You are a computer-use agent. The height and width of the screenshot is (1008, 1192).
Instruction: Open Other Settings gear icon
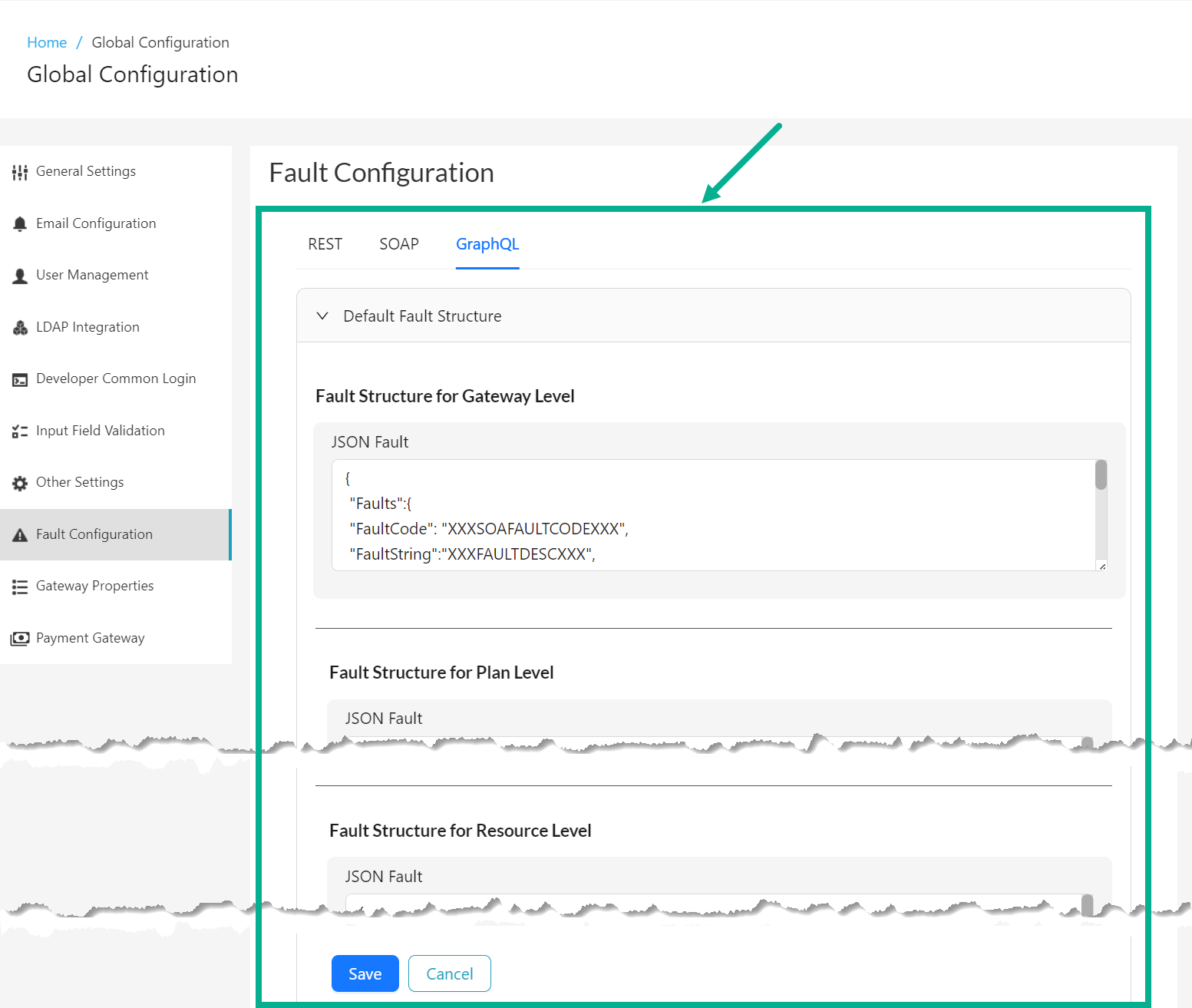[x=19, y=482]
